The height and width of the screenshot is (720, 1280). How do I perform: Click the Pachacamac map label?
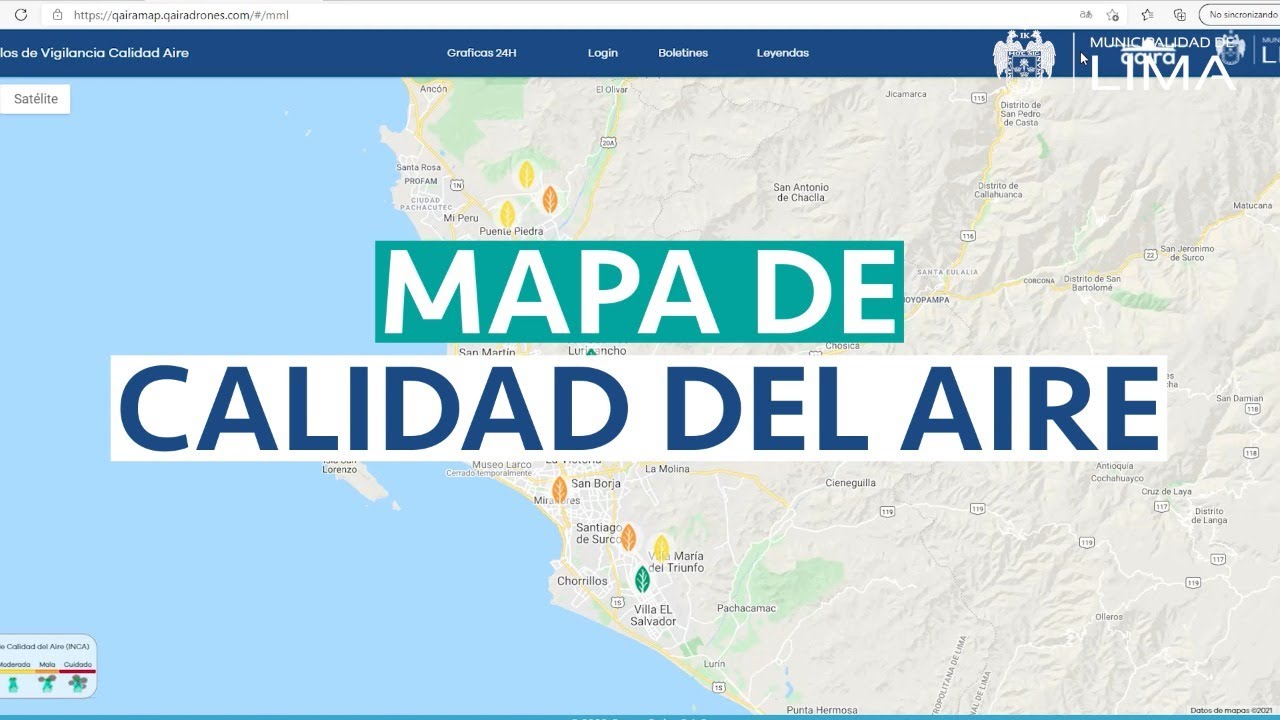click(747, 607)
